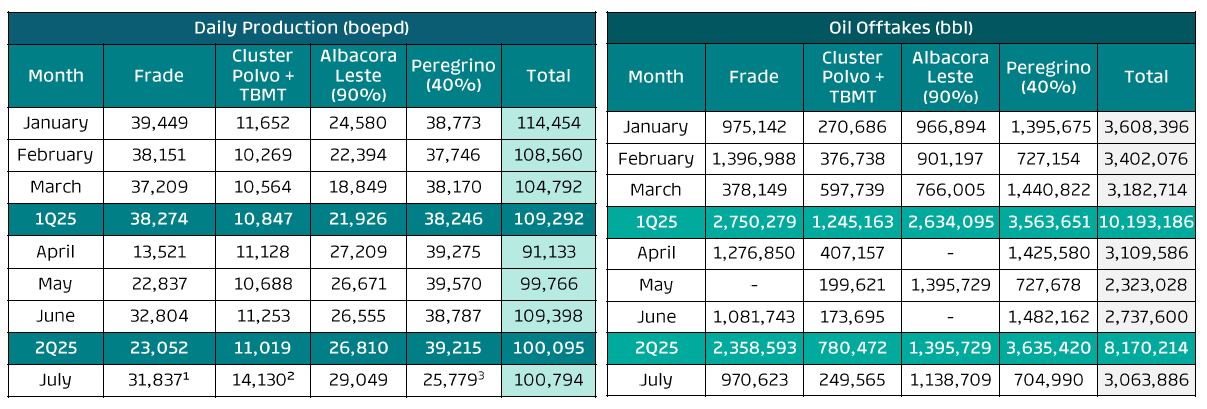Select June Peregrino offtake 1,482,162
The image size is (1207, 409).
(1048, 317)
